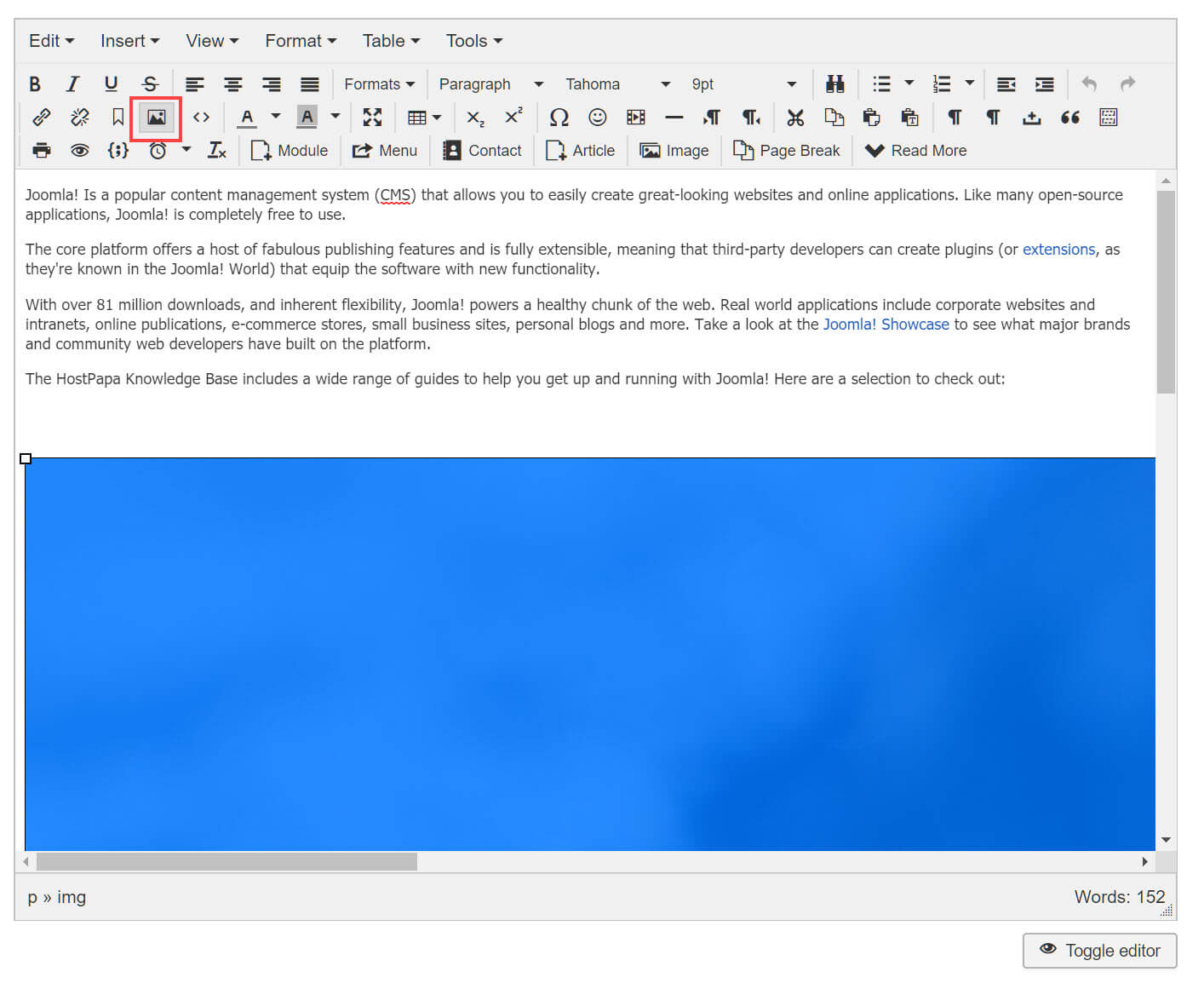Align text right
The image size is (1204, 995).
click(272, 83)
